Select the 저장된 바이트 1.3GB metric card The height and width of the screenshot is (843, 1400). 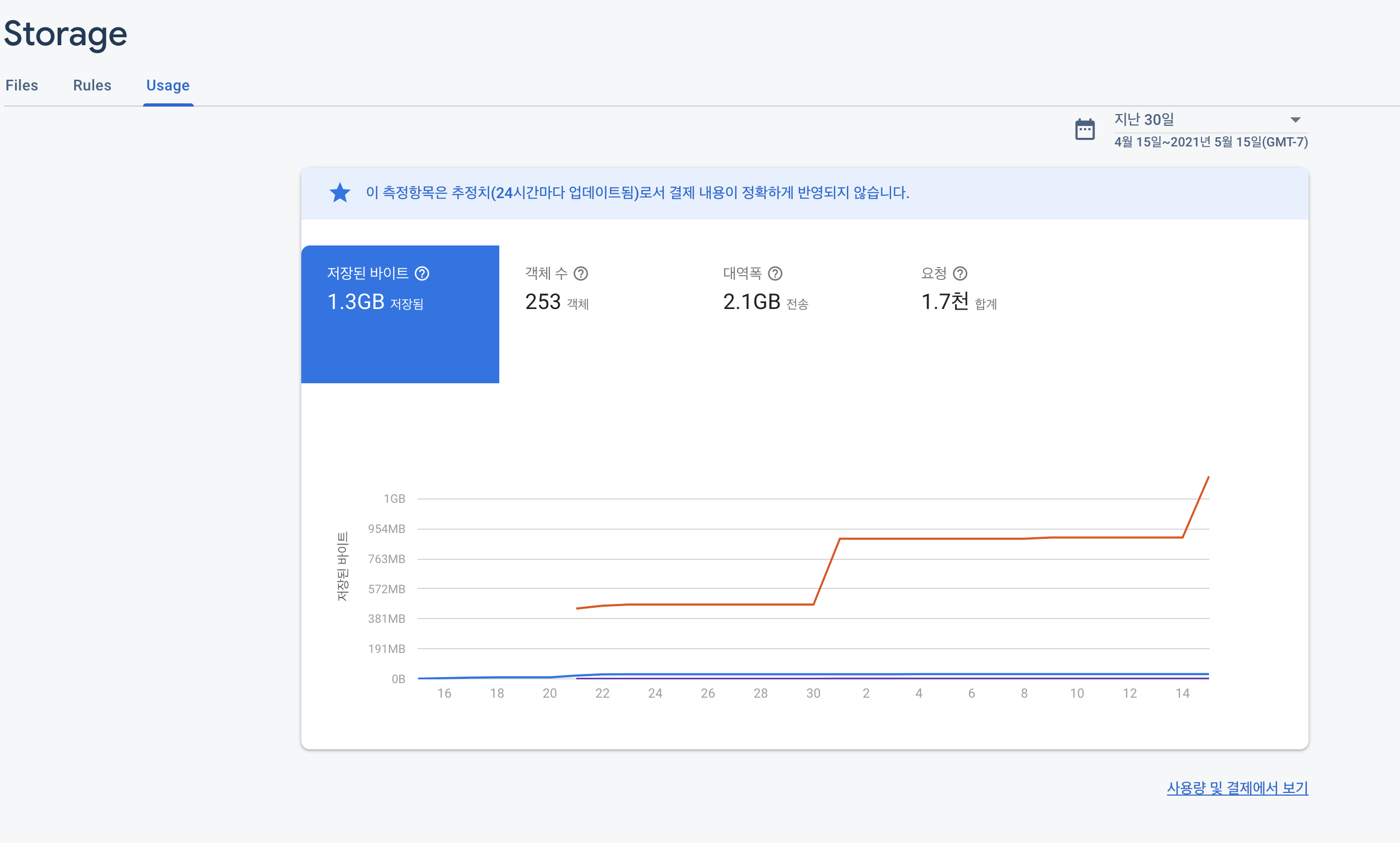point(400,314)
